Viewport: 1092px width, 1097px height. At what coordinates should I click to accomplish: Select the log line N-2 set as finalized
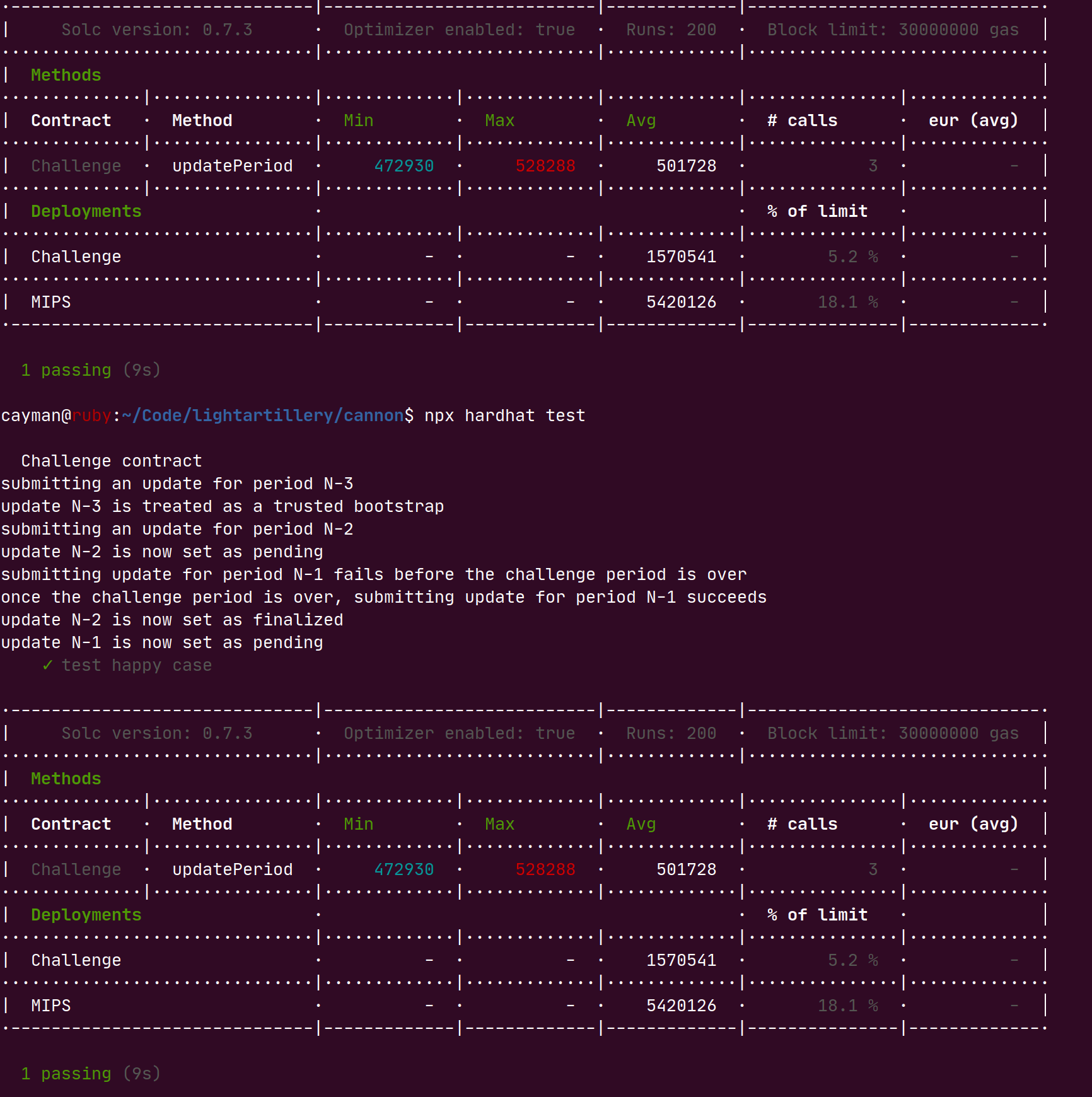point(171,620)
